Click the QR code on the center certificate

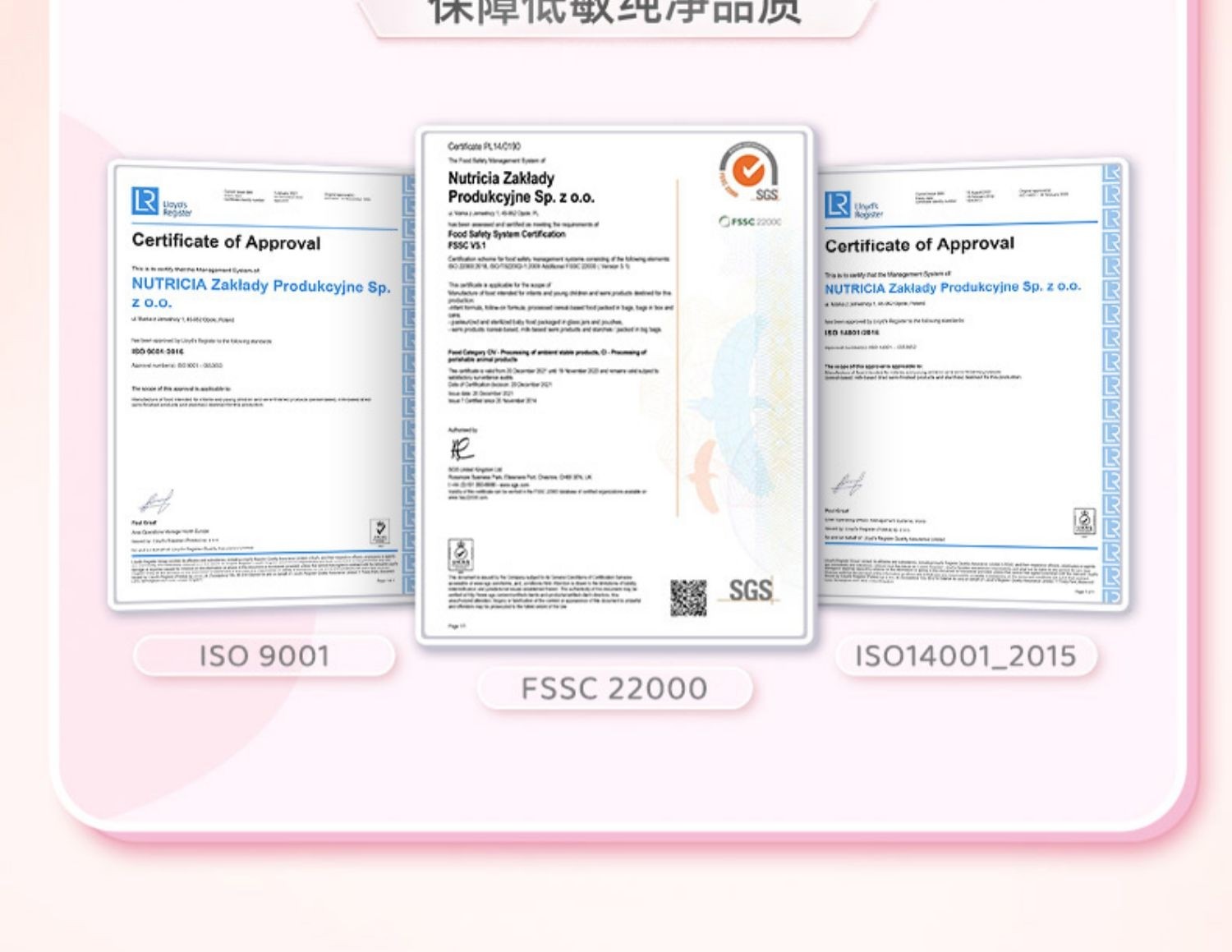point(688,598)
